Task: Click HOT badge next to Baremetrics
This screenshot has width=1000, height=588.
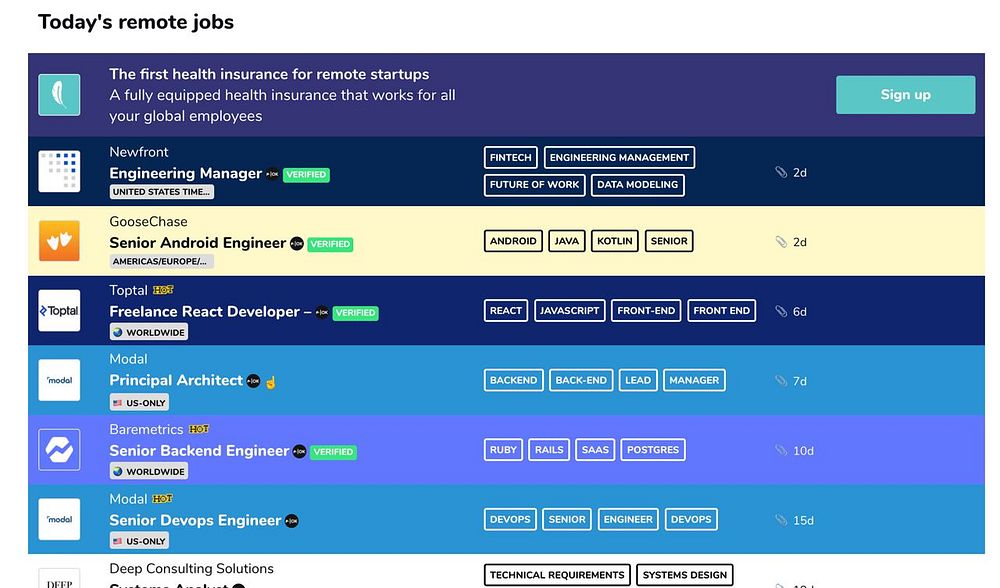Action: tap(199, 429)
